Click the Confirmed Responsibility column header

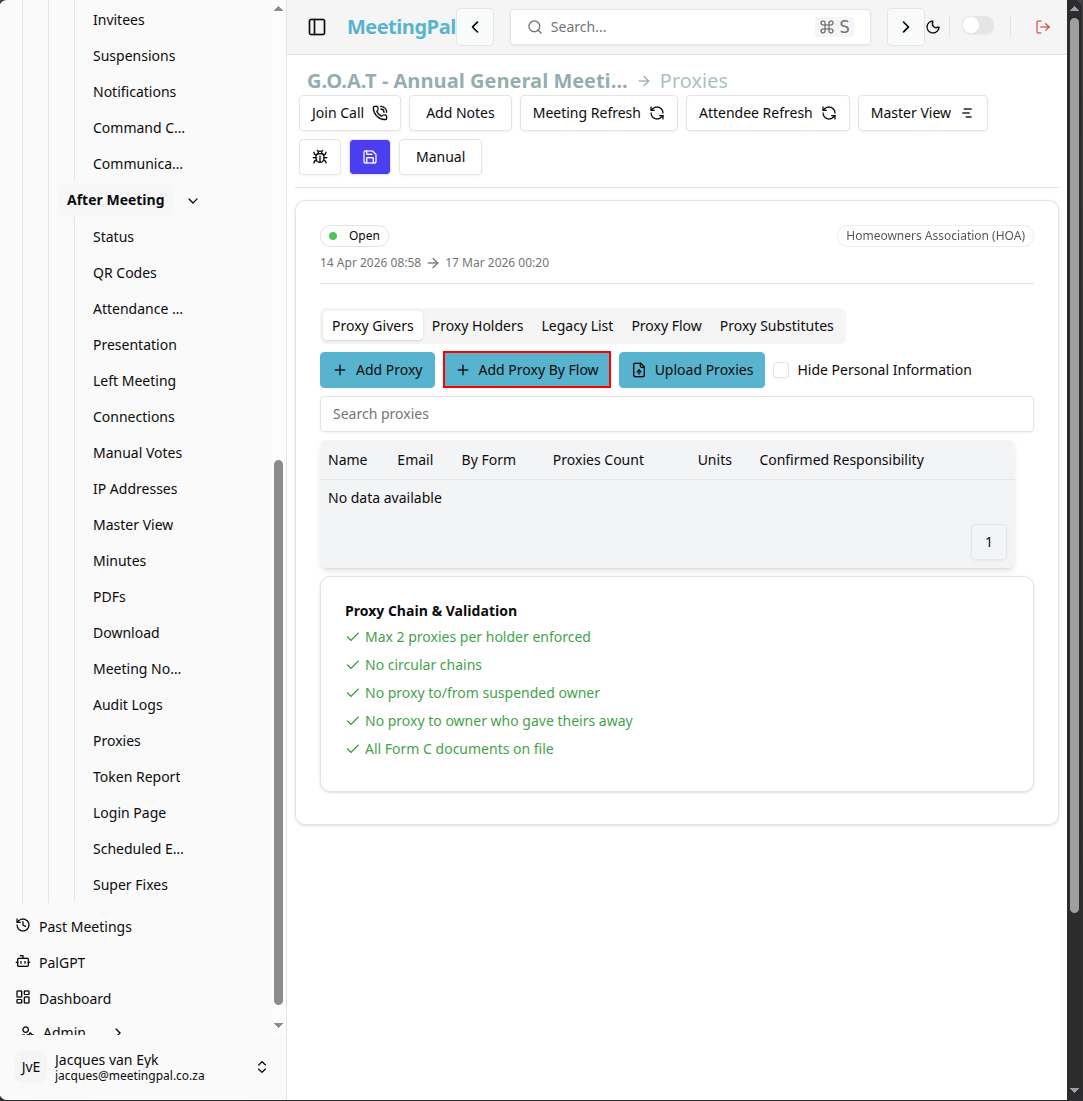tap(841, 460)
